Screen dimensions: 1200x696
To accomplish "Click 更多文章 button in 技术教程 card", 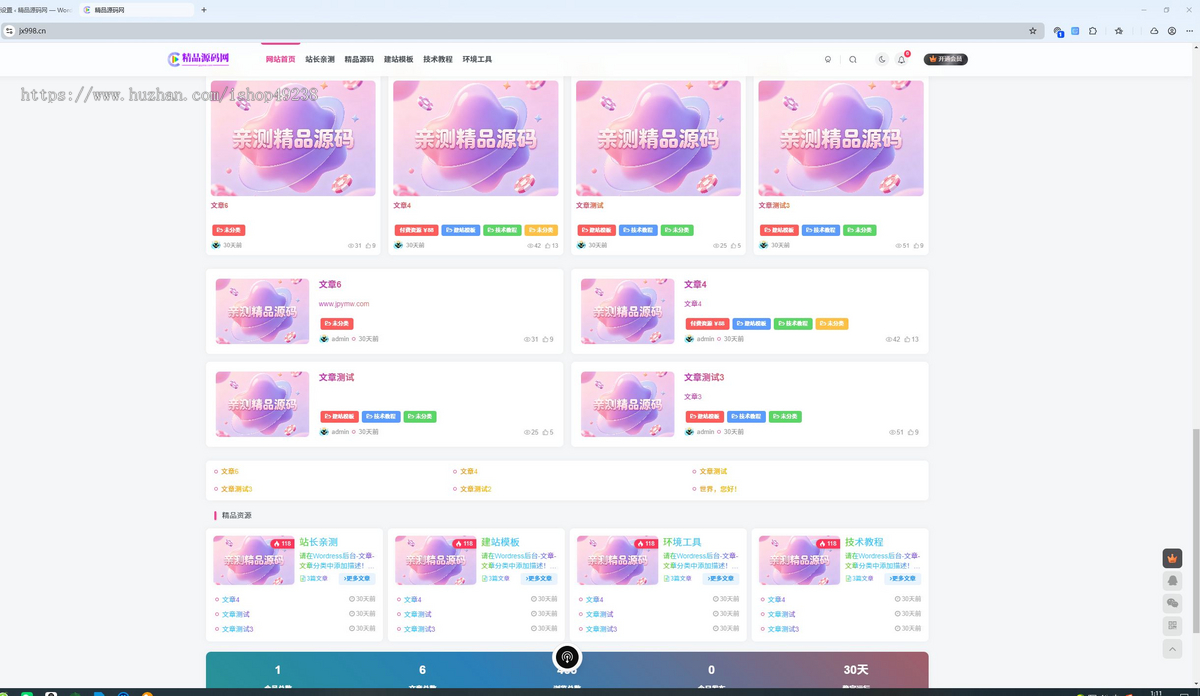I will [903, 578].
